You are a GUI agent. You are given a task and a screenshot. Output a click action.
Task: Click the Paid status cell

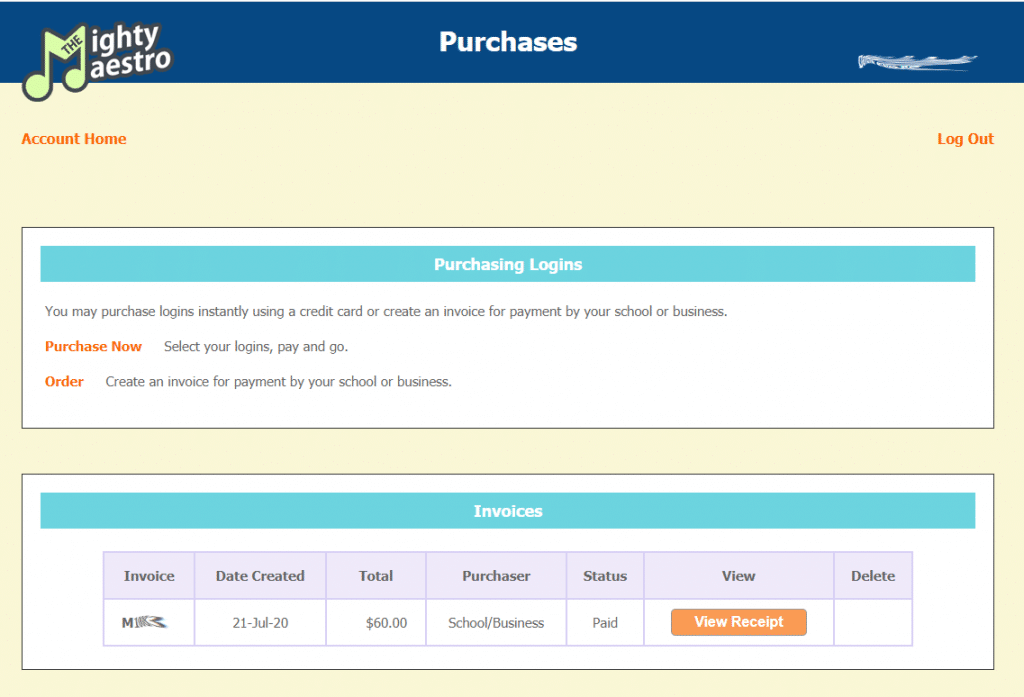605,623
